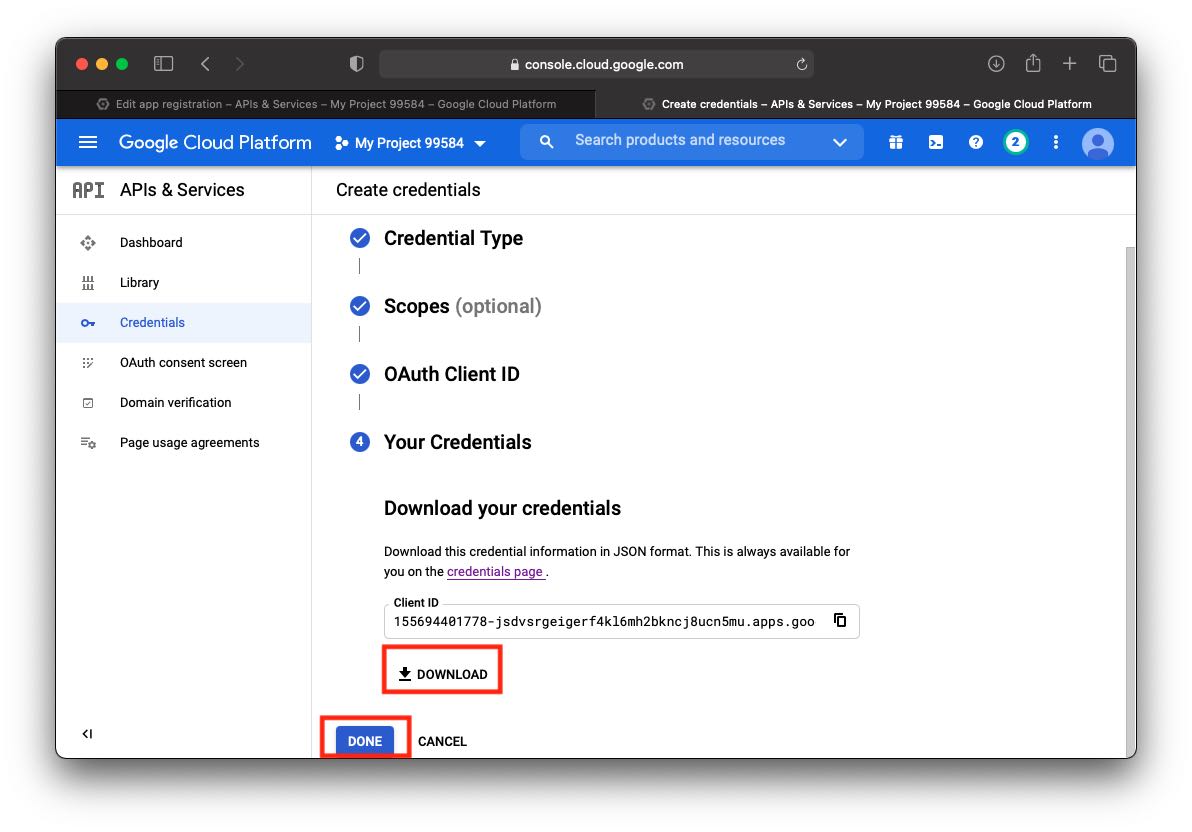The height and width of the screenshot is (832, 1192).
Task: Click the OAuth consent screen icon
Action: coord(88,363)
